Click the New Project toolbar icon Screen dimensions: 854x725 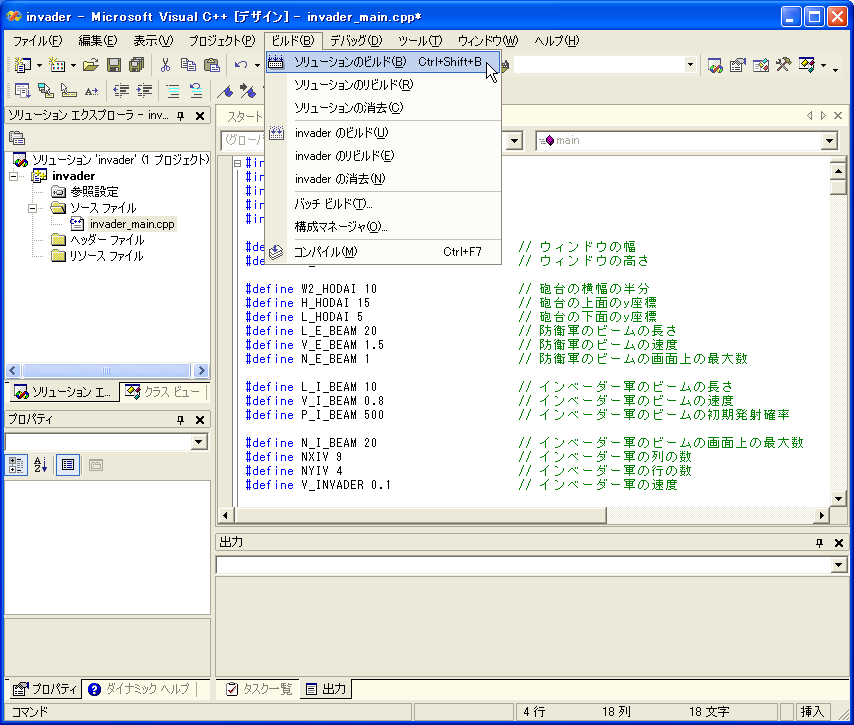point(22,65)
